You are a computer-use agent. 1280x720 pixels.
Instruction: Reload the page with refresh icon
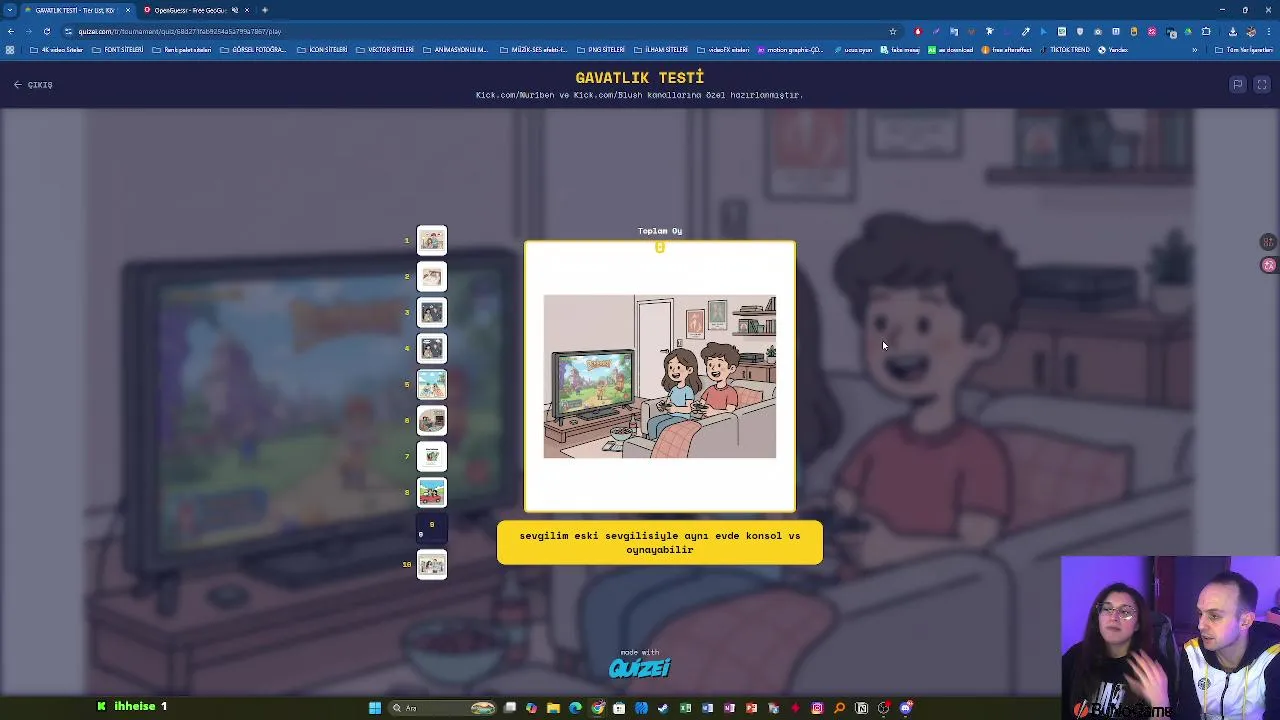[x=46, y=31]
